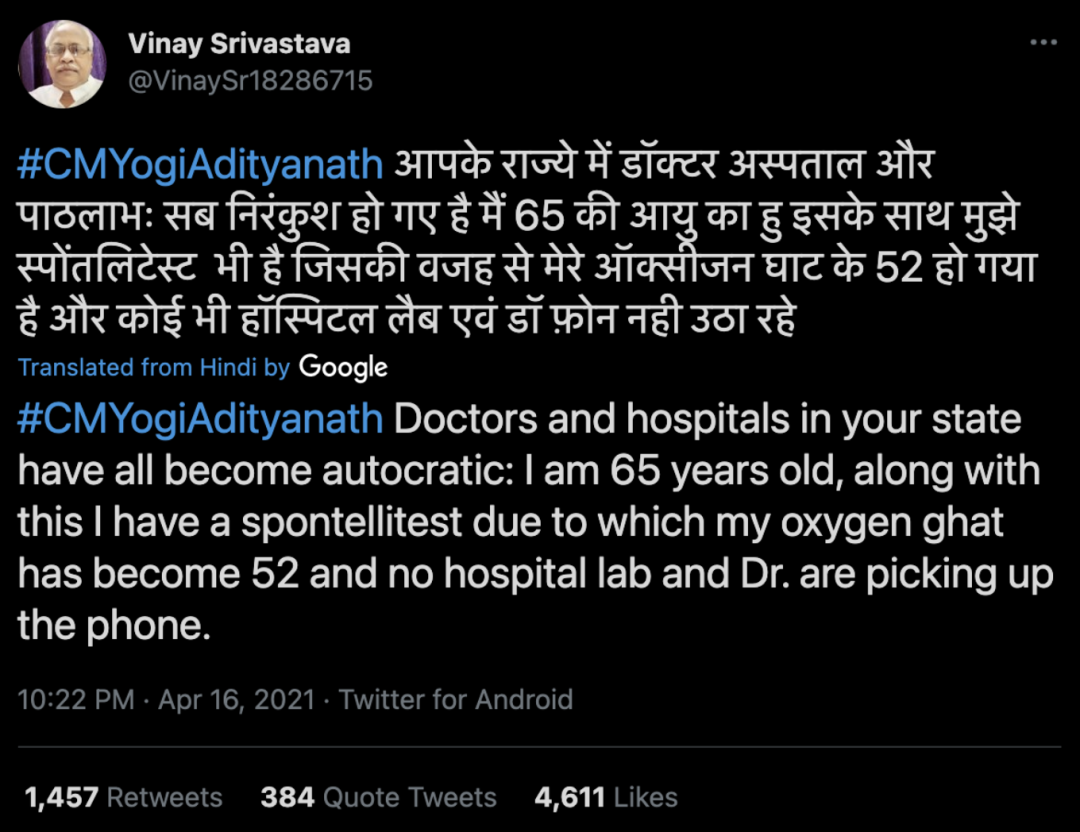Open the Vinay Srivastava display name
The width and height of the screenshot is (1080, 832).
[239, 44]
